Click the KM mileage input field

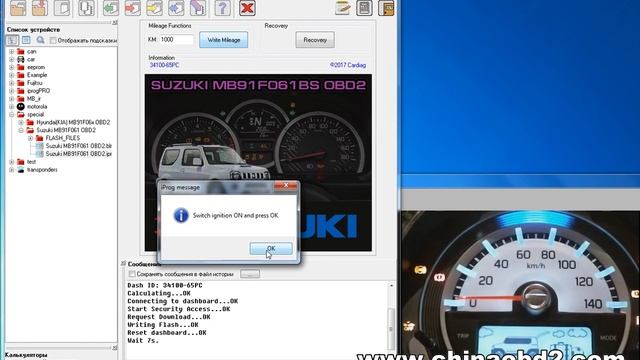pos(176,40)
